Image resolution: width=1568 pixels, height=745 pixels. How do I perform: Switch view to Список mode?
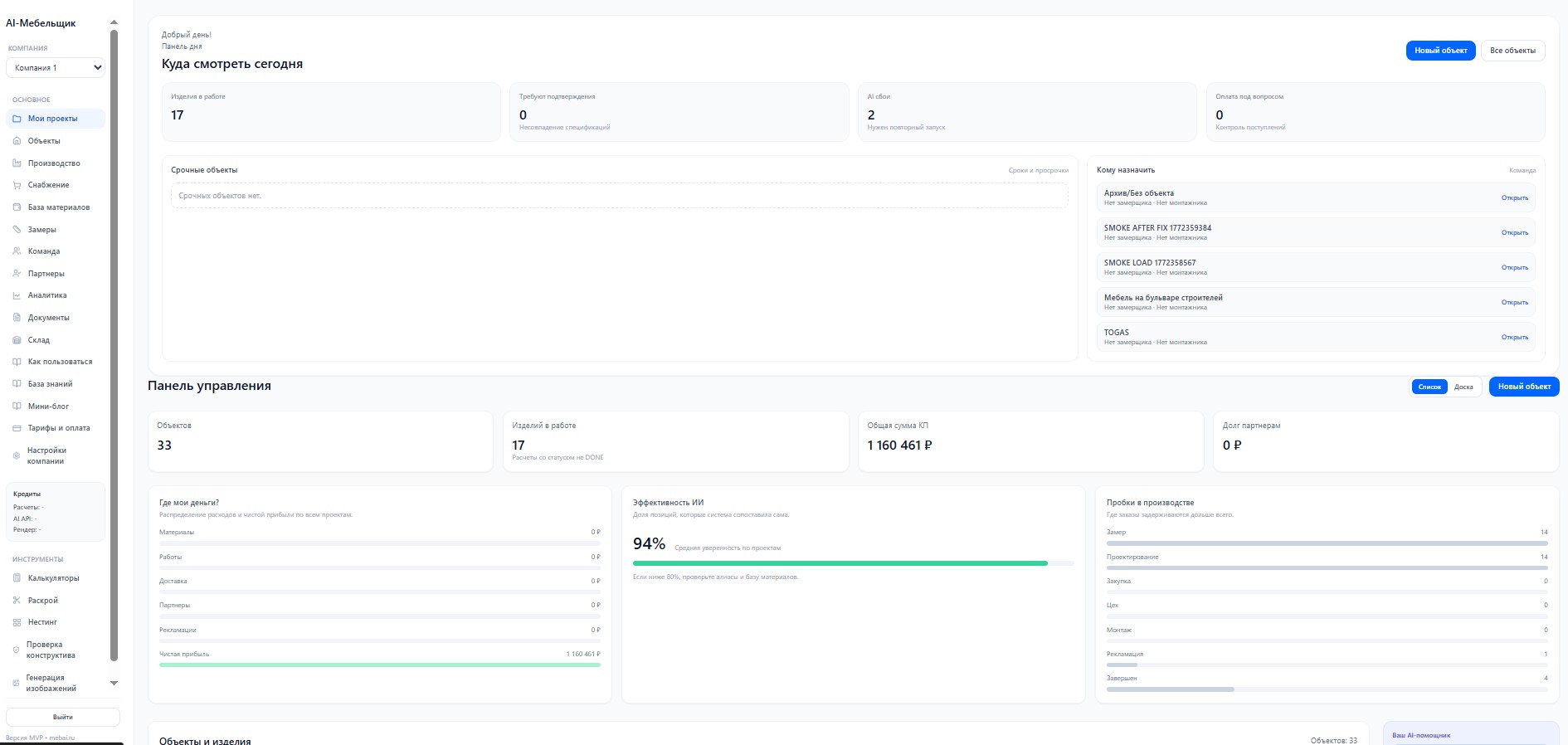click(x=1429, y=387)
